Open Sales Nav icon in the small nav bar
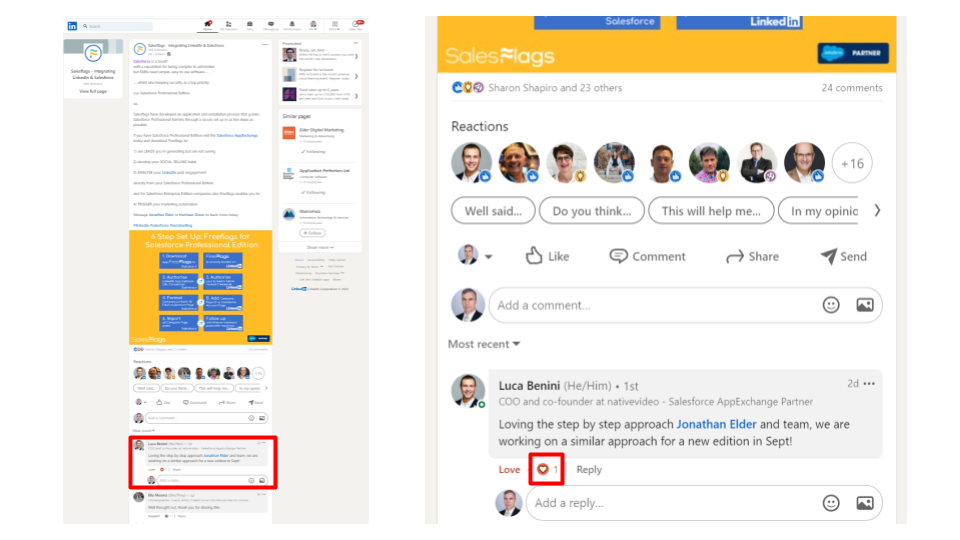The height and width of the screenshot is (540, 960). [356, 26]
